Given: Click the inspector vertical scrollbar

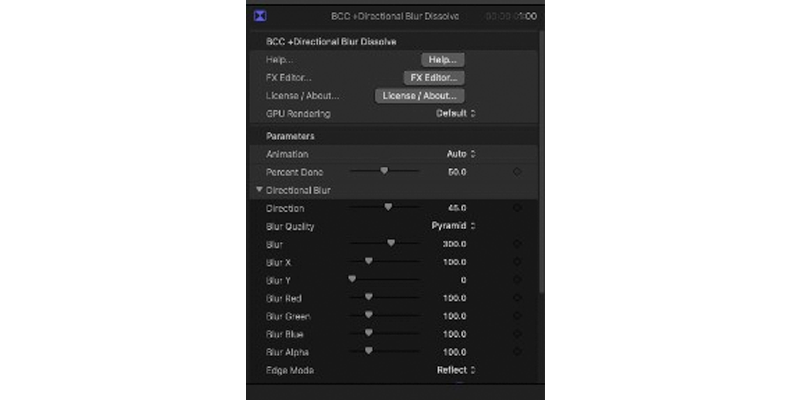Looking at the screenshot, I should click(x=541, y=162).
